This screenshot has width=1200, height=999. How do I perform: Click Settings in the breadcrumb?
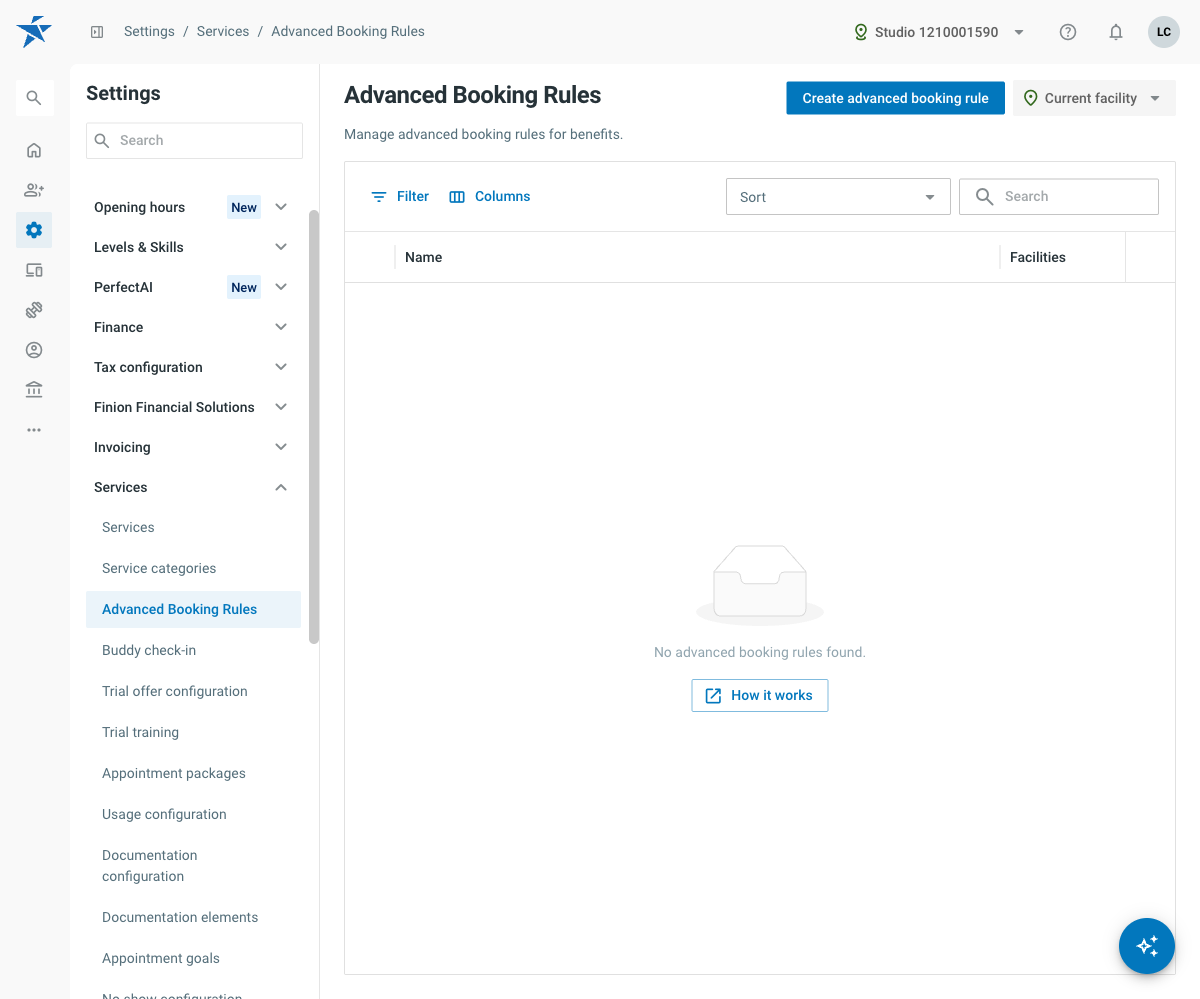(149, 31)
